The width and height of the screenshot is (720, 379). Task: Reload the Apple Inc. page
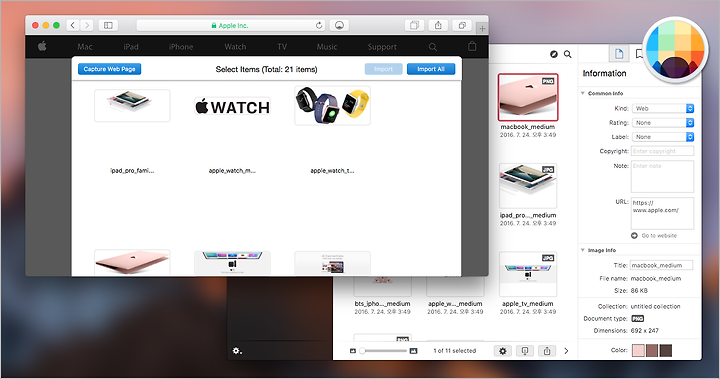click(319, 25)
